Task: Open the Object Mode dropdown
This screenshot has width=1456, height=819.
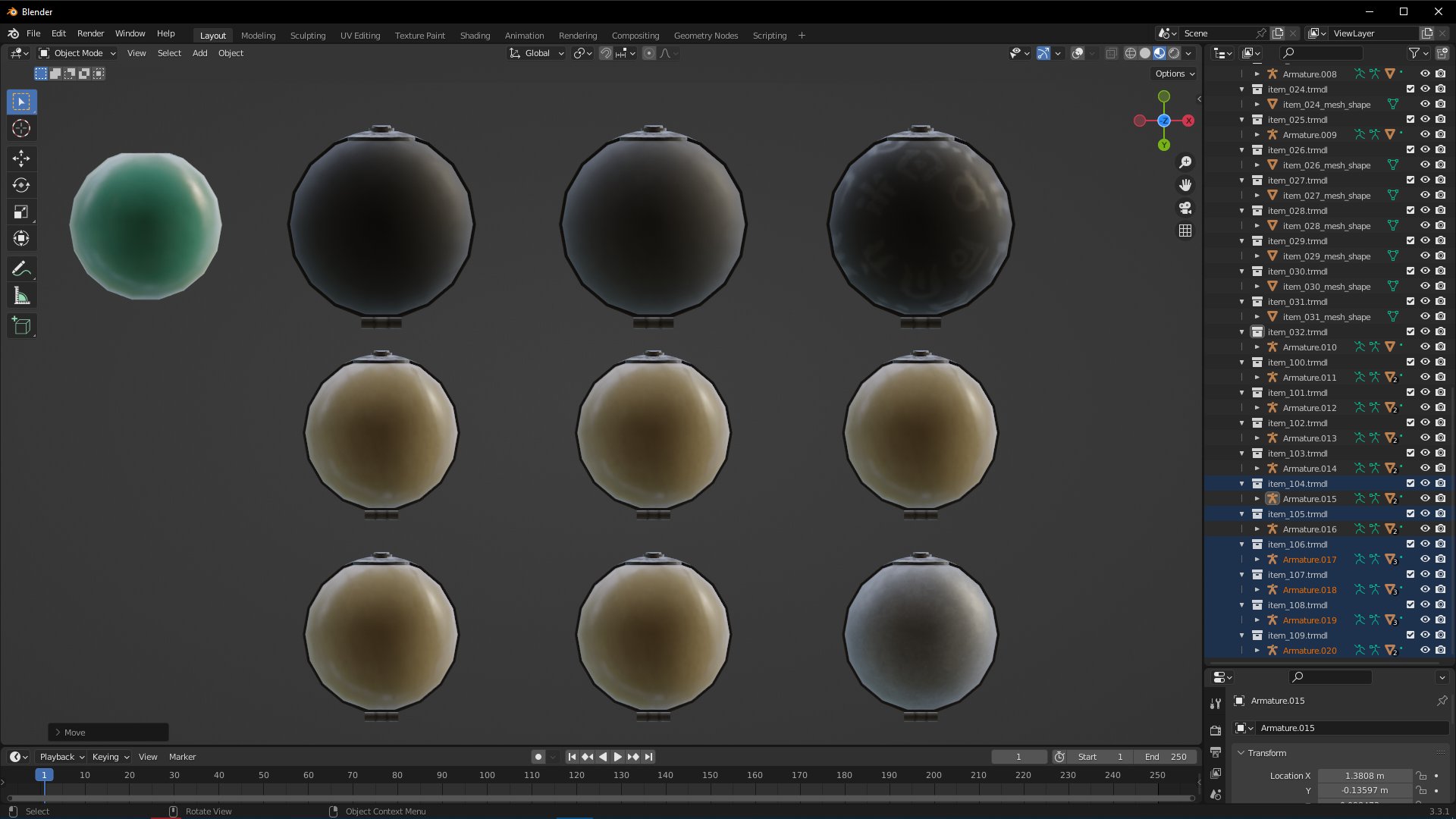Action: coord(77,53)
